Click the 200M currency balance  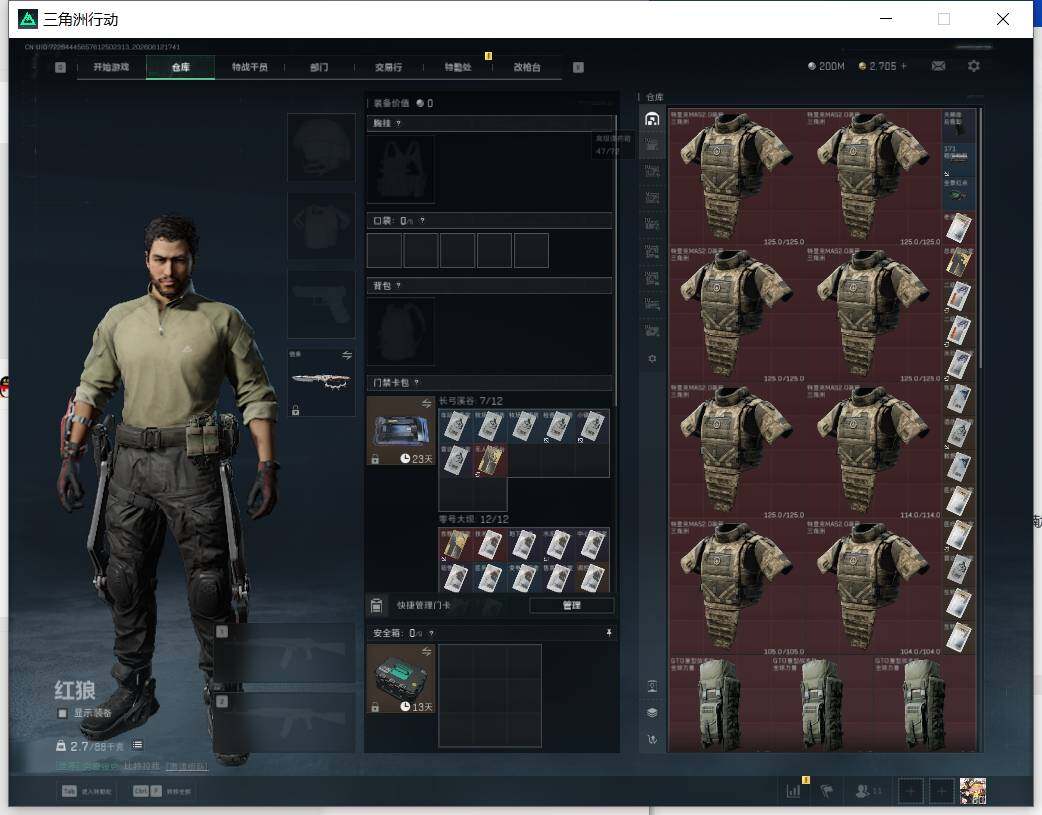click(826, 66)
